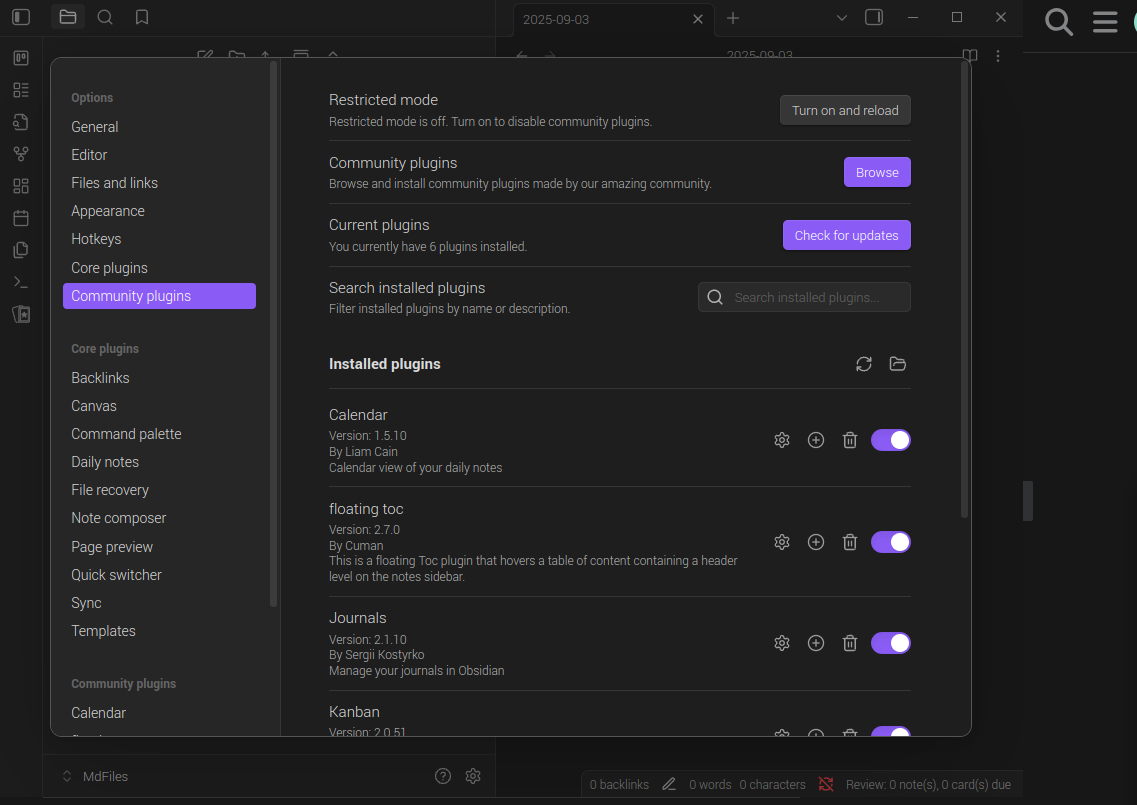
Task: Open the plugins folder icon beside refresh
Action: pos(897,364)
